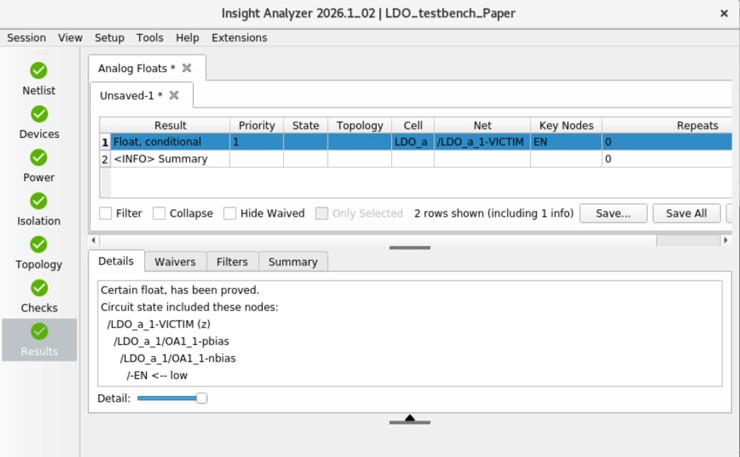
Task: Click the 'EN' key nodes cell
Action: coord(566,142)
